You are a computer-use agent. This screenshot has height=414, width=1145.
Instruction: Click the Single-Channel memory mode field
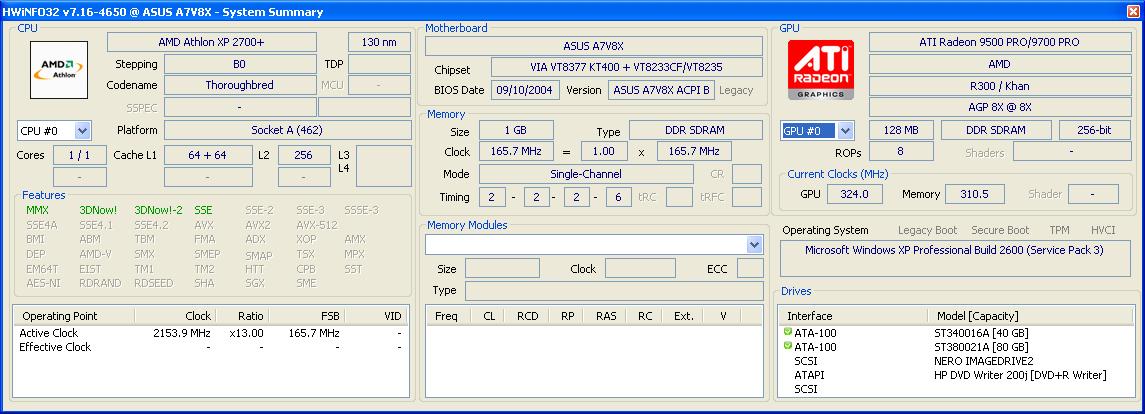coord(586,175)
